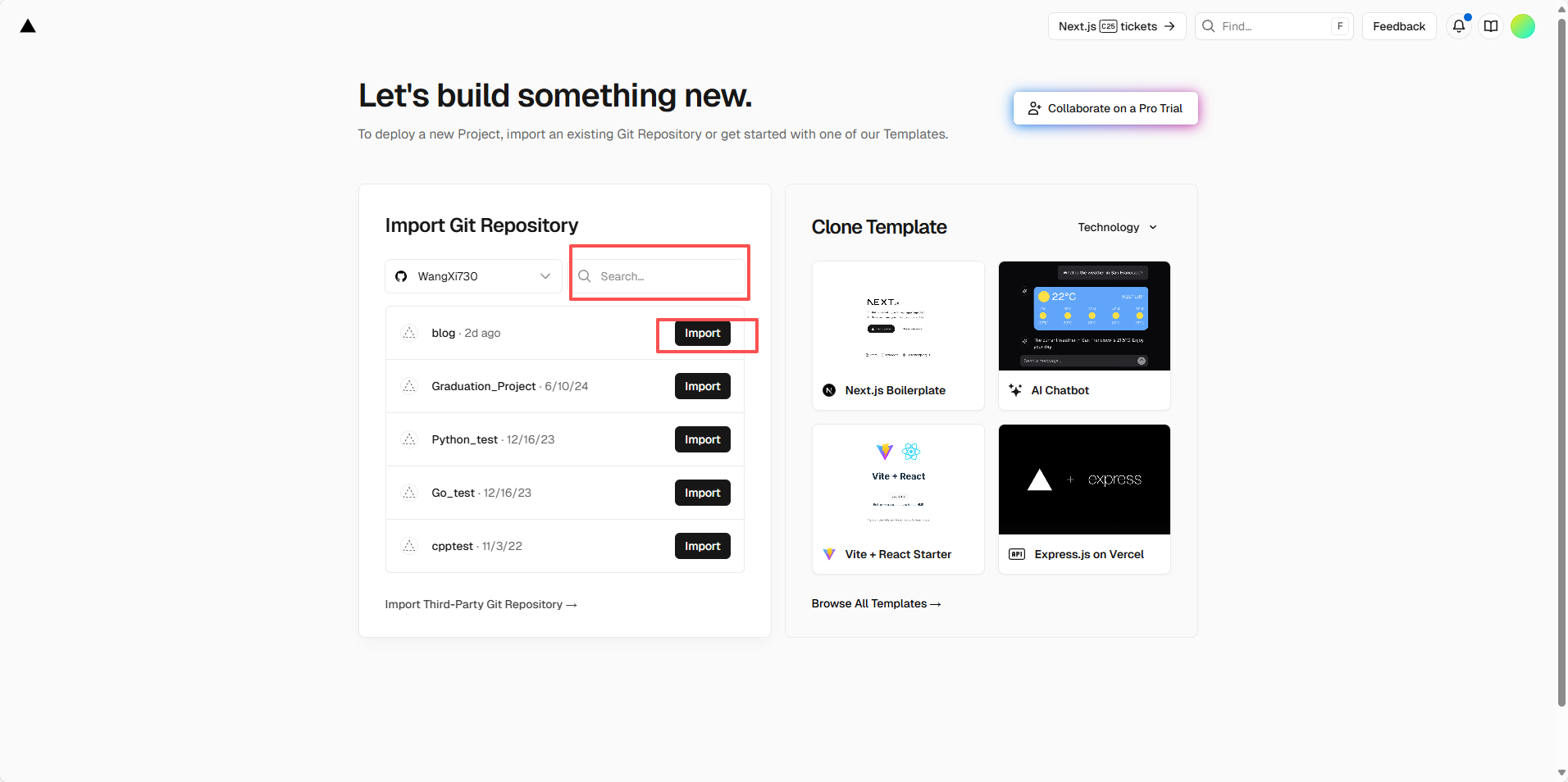Import the Python_test repository
This screenshot has width=1568, height=782.
click(x=702, y=439)
